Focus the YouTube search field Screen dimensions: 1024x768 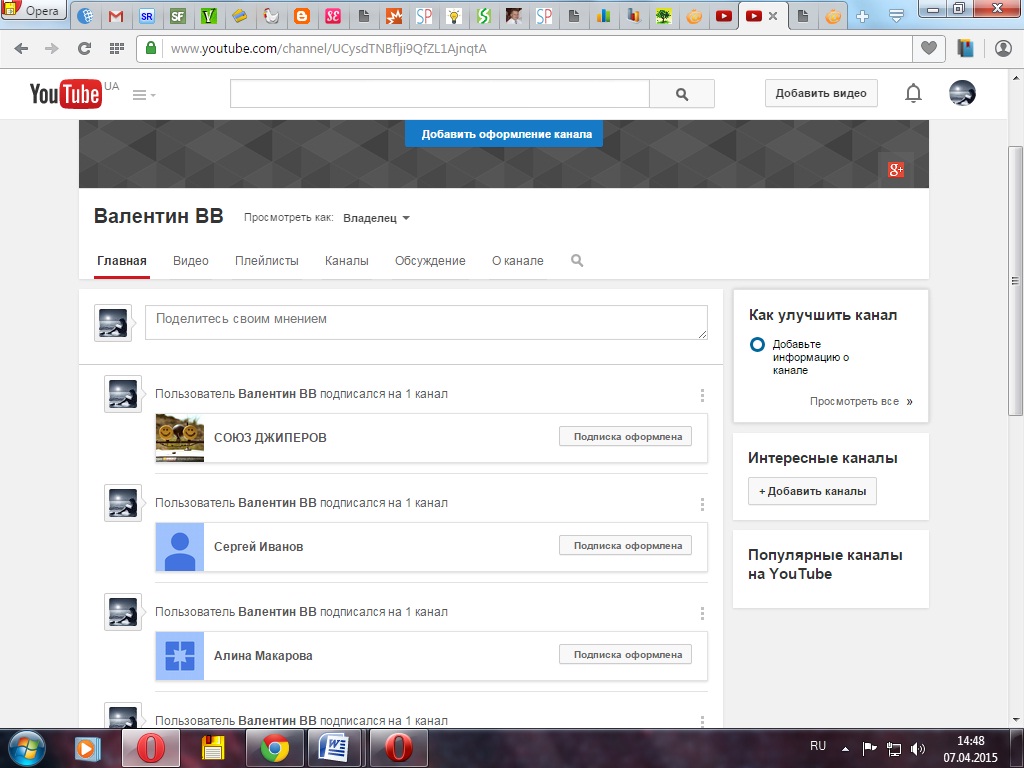tap(440, 93)
